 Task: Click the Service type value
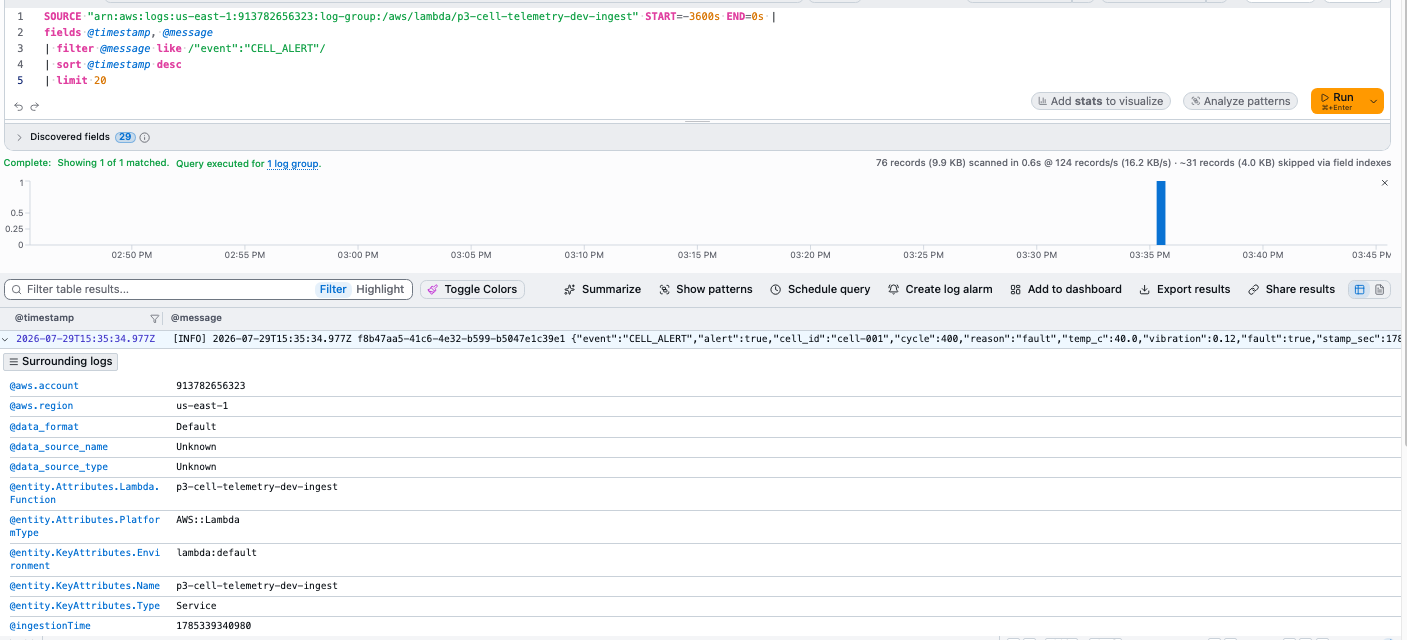196,606
